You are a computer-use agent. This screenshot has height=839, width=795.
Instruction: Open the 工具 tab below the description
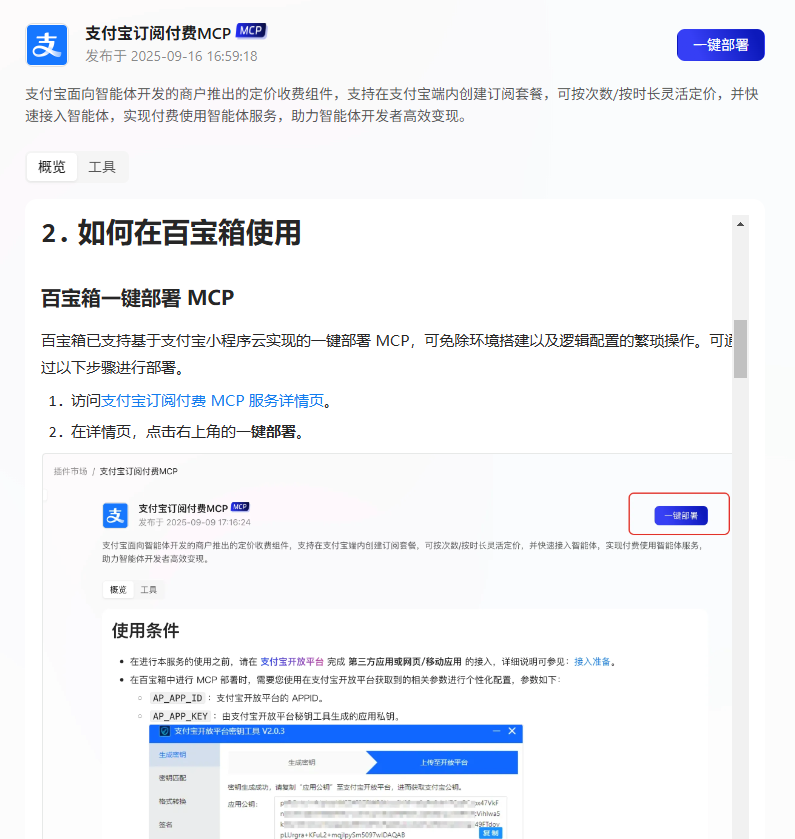102,167
